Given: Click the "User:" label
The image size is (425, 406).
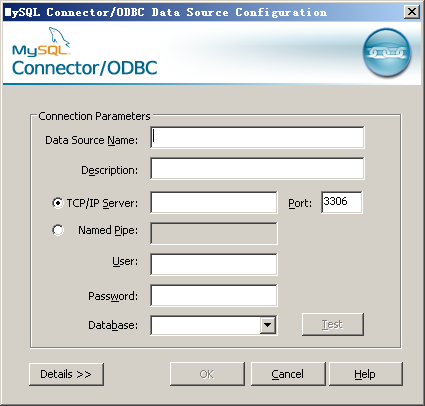Looking at the screenshot, I should tap(125, 261).
